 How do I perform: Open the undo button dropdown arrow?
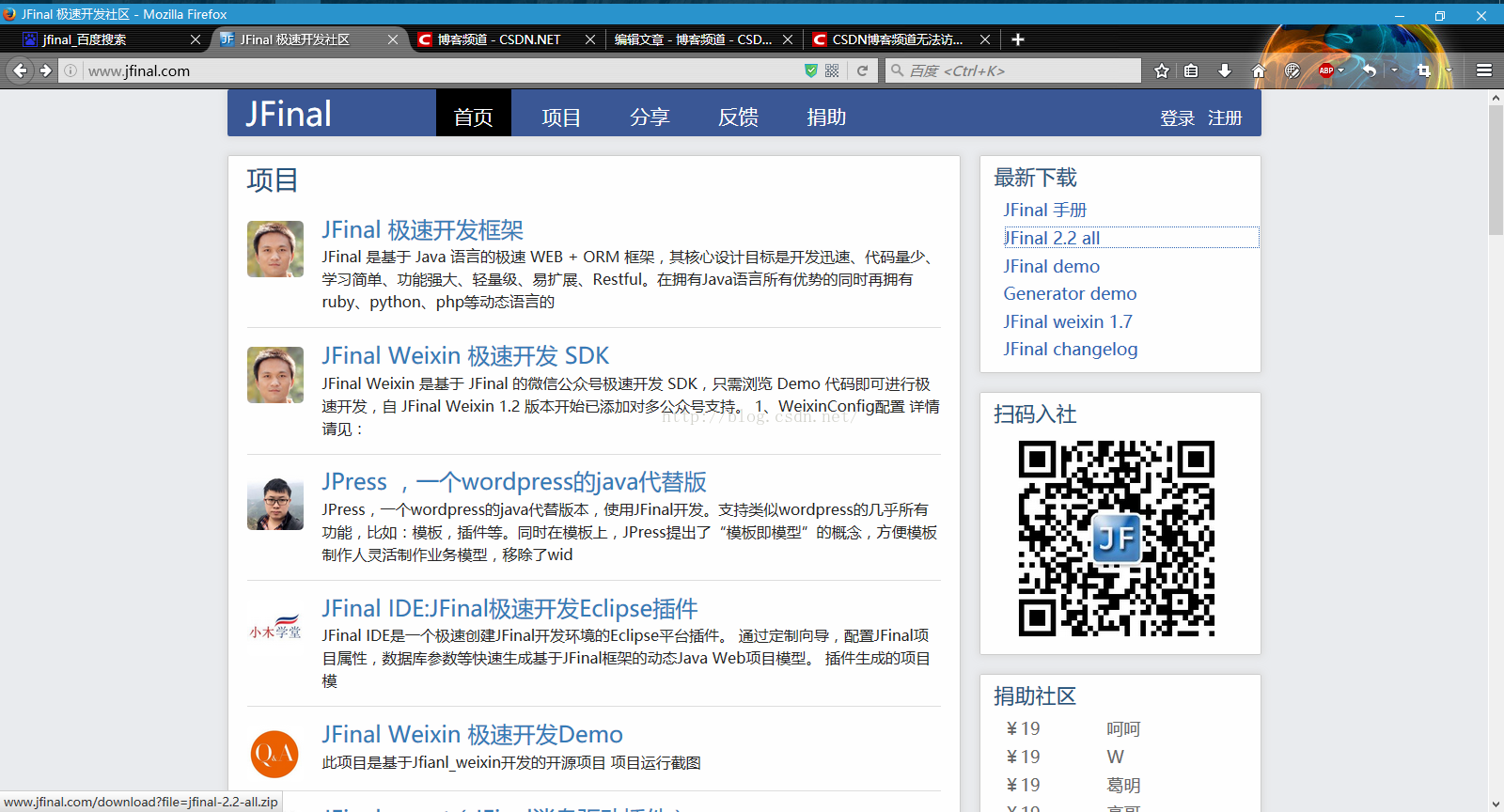[x=1394, y=70]
